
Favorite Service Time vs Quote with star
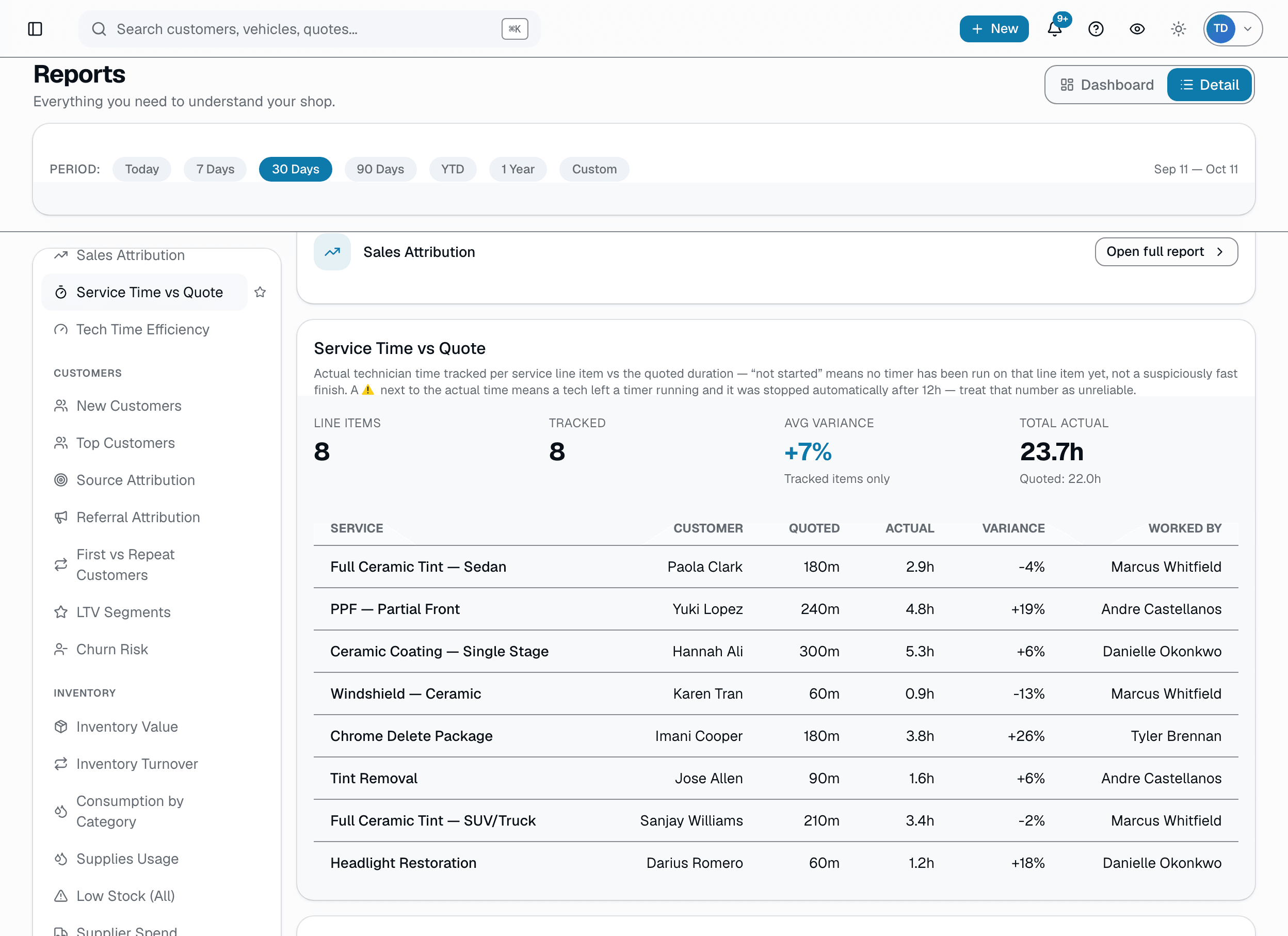click(260, 292)
